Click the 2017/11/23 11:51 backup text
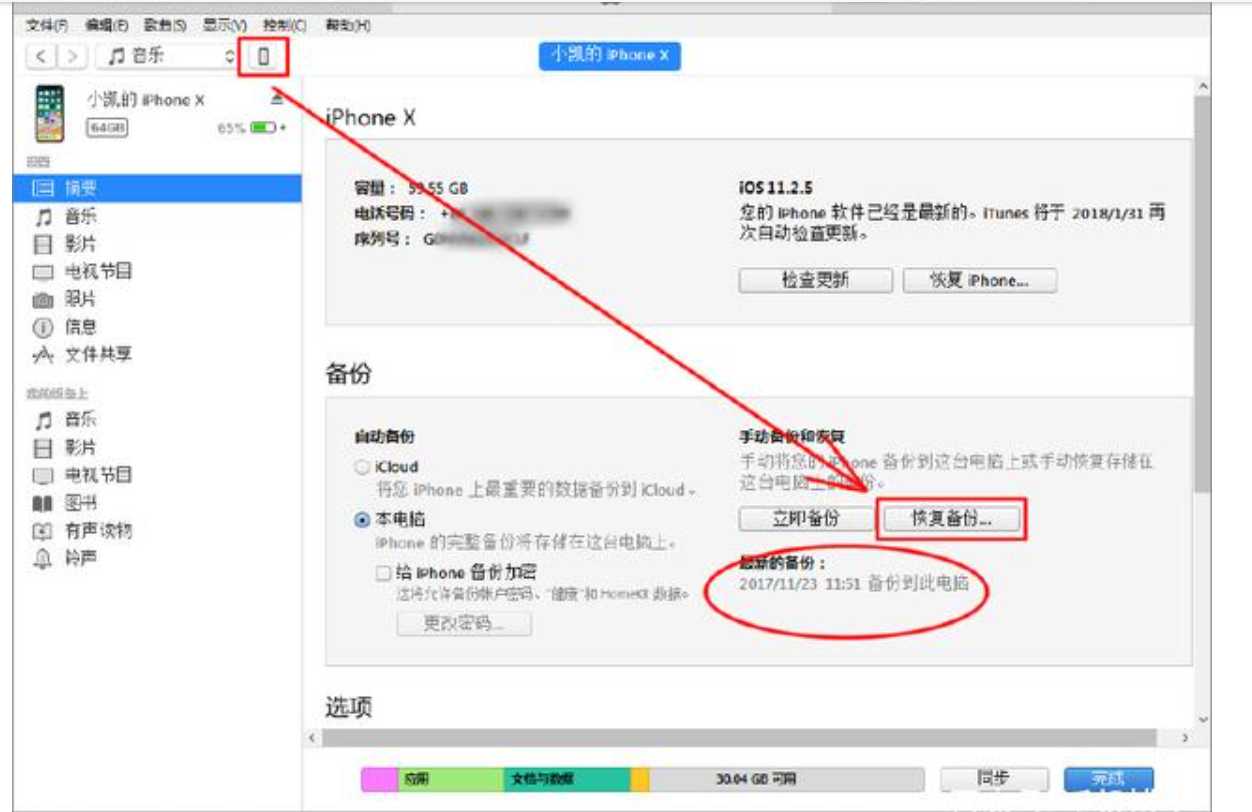 854,583
